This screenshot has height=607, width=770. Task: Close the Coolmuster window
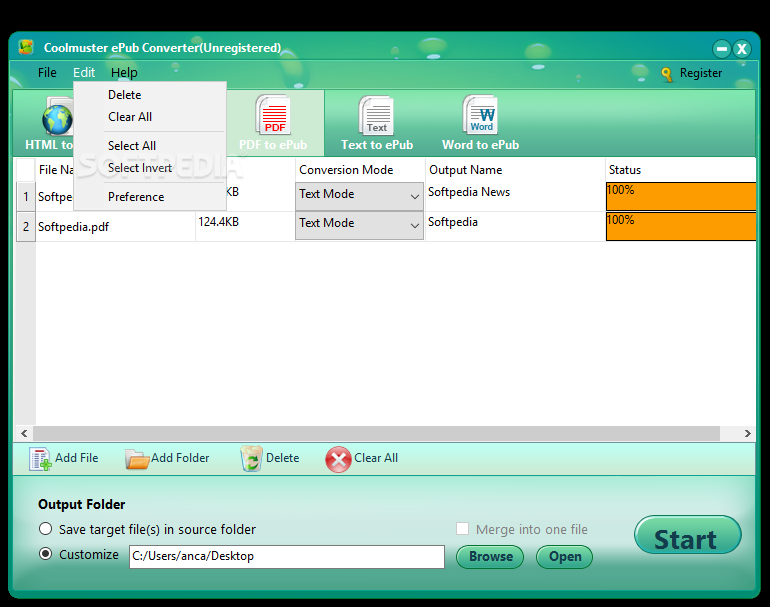coord(742,49)
